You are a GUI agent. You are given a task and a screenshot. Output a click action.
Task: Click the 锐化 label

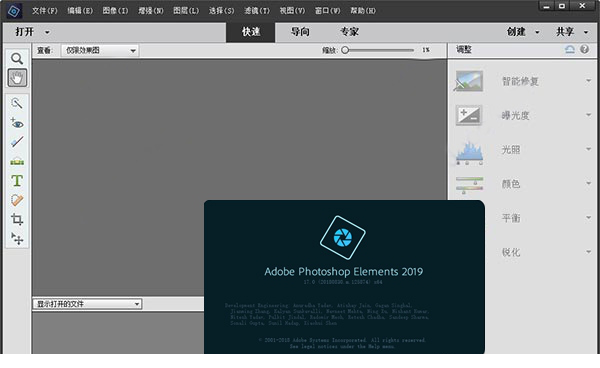511,252
